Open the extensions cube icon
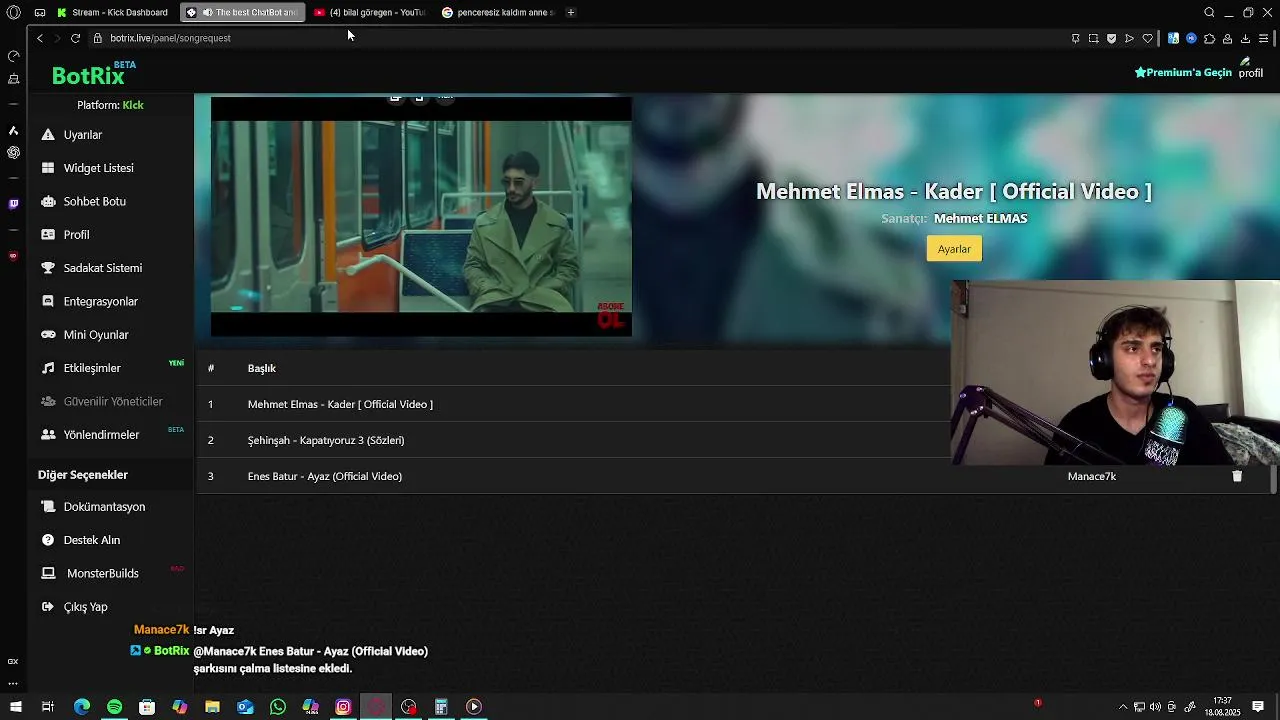The height and width of the screenshot is (720, 1280). point(1210,38)
